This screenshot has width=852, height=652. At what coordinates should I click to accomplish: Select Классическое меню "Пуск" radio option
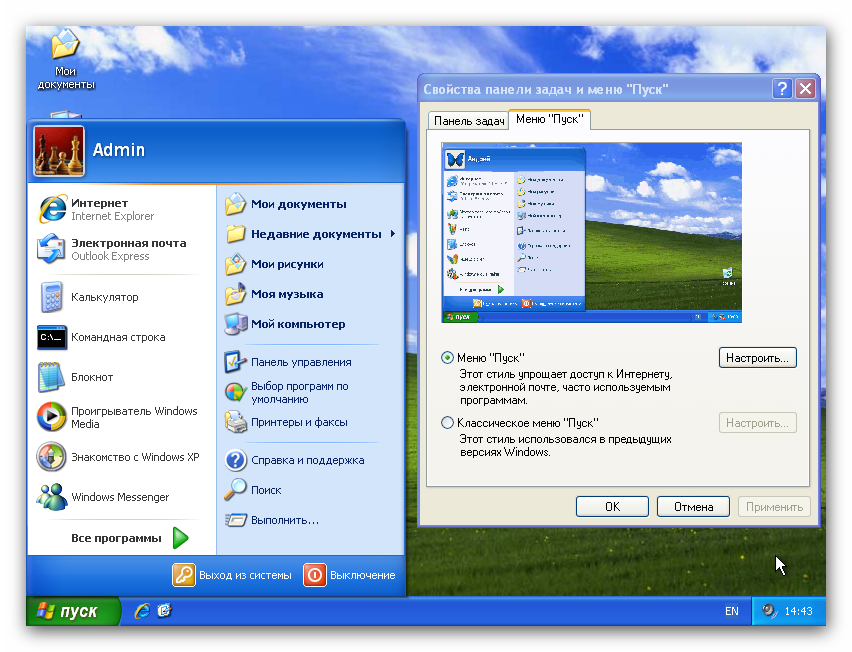[447, 423]
